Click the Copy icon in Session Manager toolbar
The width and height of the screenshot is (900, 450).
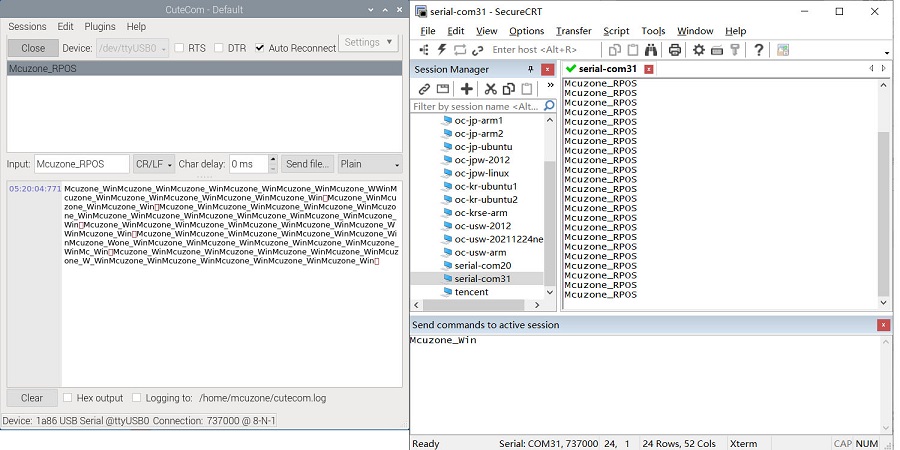point(509,89)
